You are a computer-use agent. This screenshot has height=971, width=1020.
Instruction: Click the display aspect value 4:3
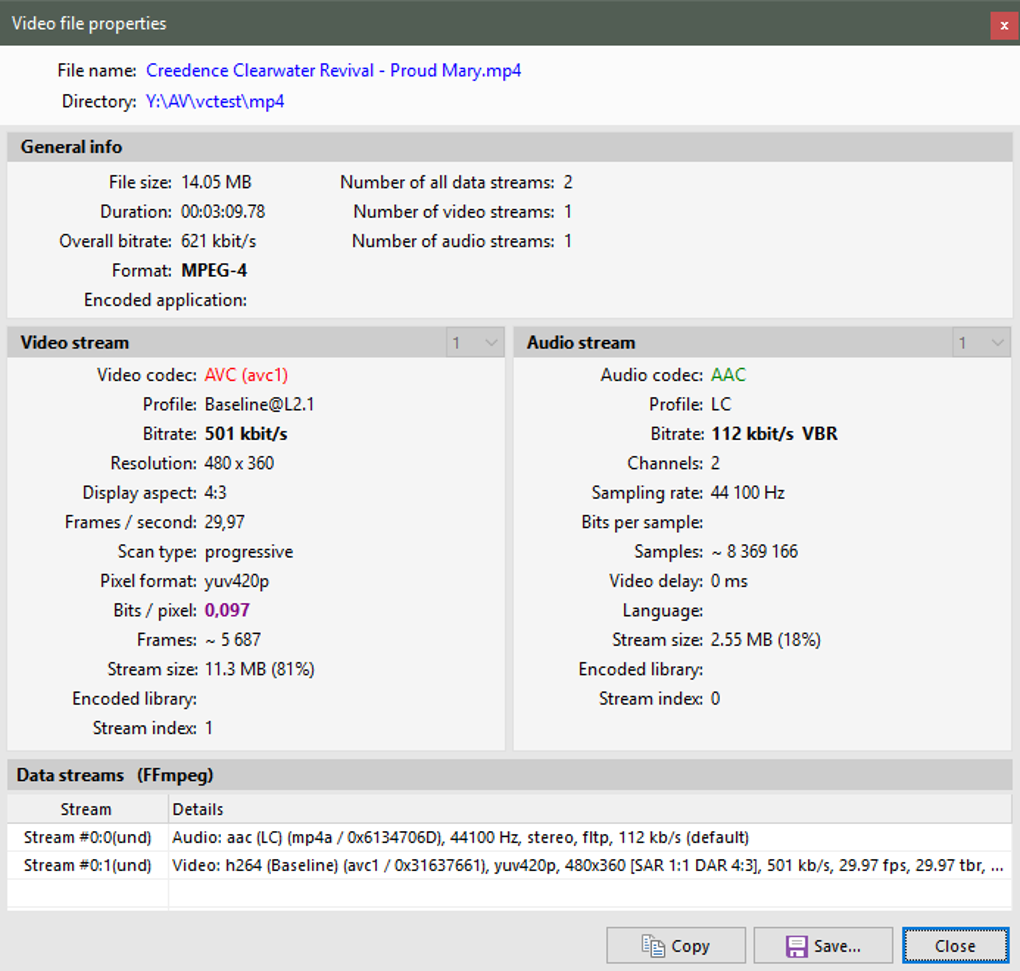click(215, 492)
